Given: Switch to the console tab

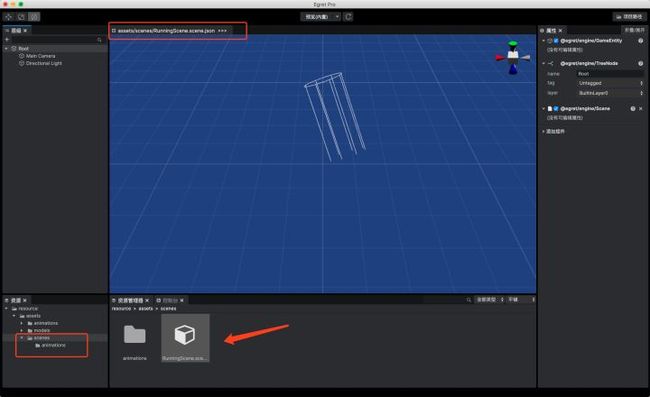Looking at the screenshot, I should (x=170, y=300).
